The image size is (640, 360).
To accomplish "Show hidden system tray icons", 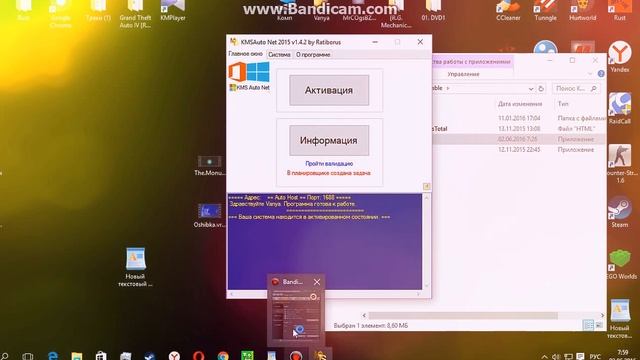I will point(544,356).
